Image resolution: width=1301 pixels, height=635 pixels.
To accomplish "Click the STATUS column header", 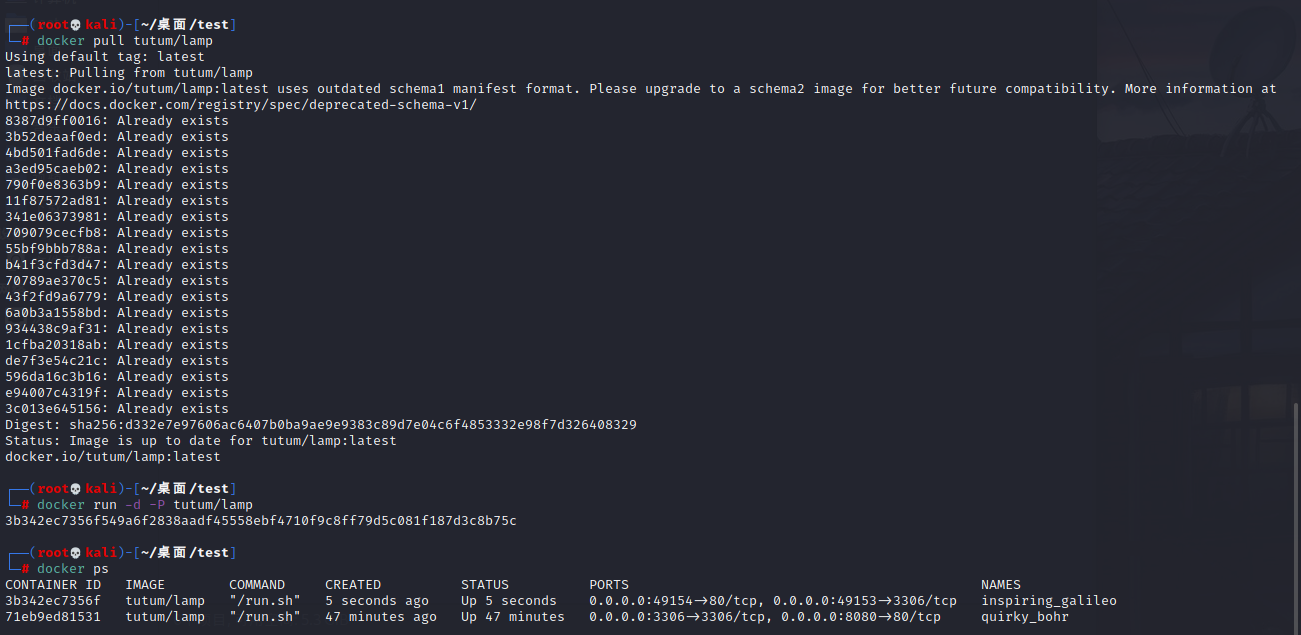I will pyautogui.click(x=485, y=585).
